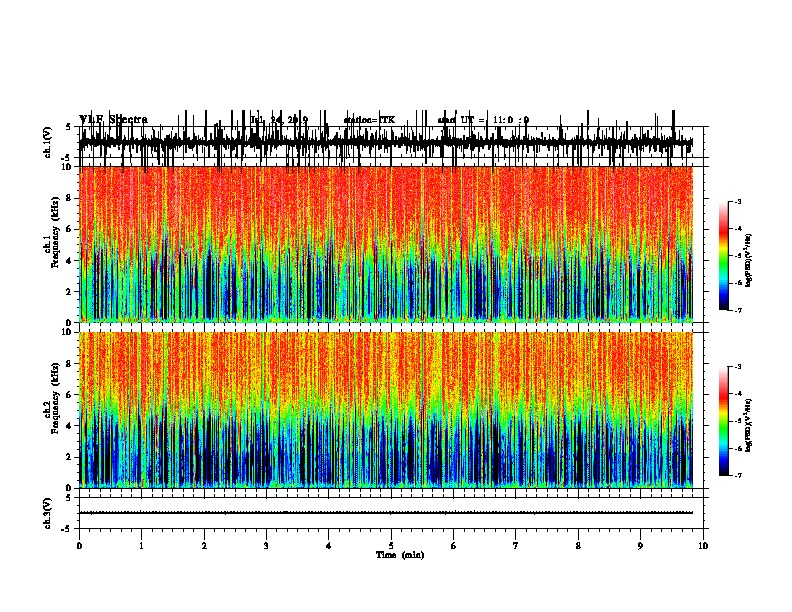792x612 pixels.
Task: Click time axis tick label "8"
Action: click(578, 546)
